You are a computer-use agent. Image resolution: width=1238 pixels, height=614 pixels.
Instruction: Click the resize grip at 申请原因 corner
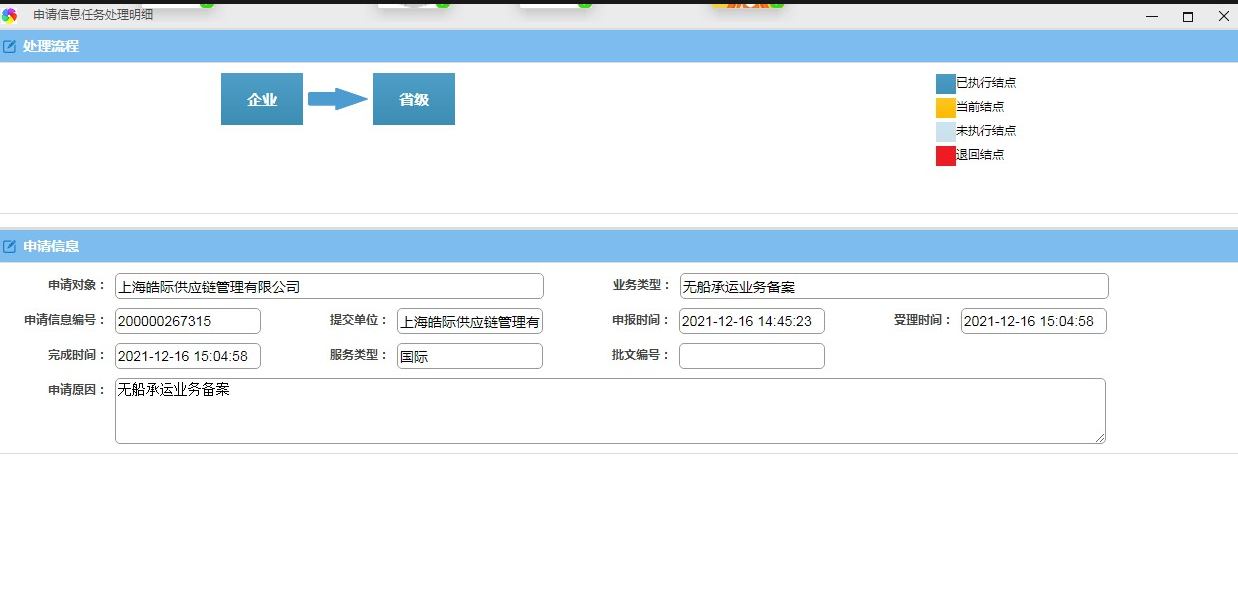[1102, 438]
